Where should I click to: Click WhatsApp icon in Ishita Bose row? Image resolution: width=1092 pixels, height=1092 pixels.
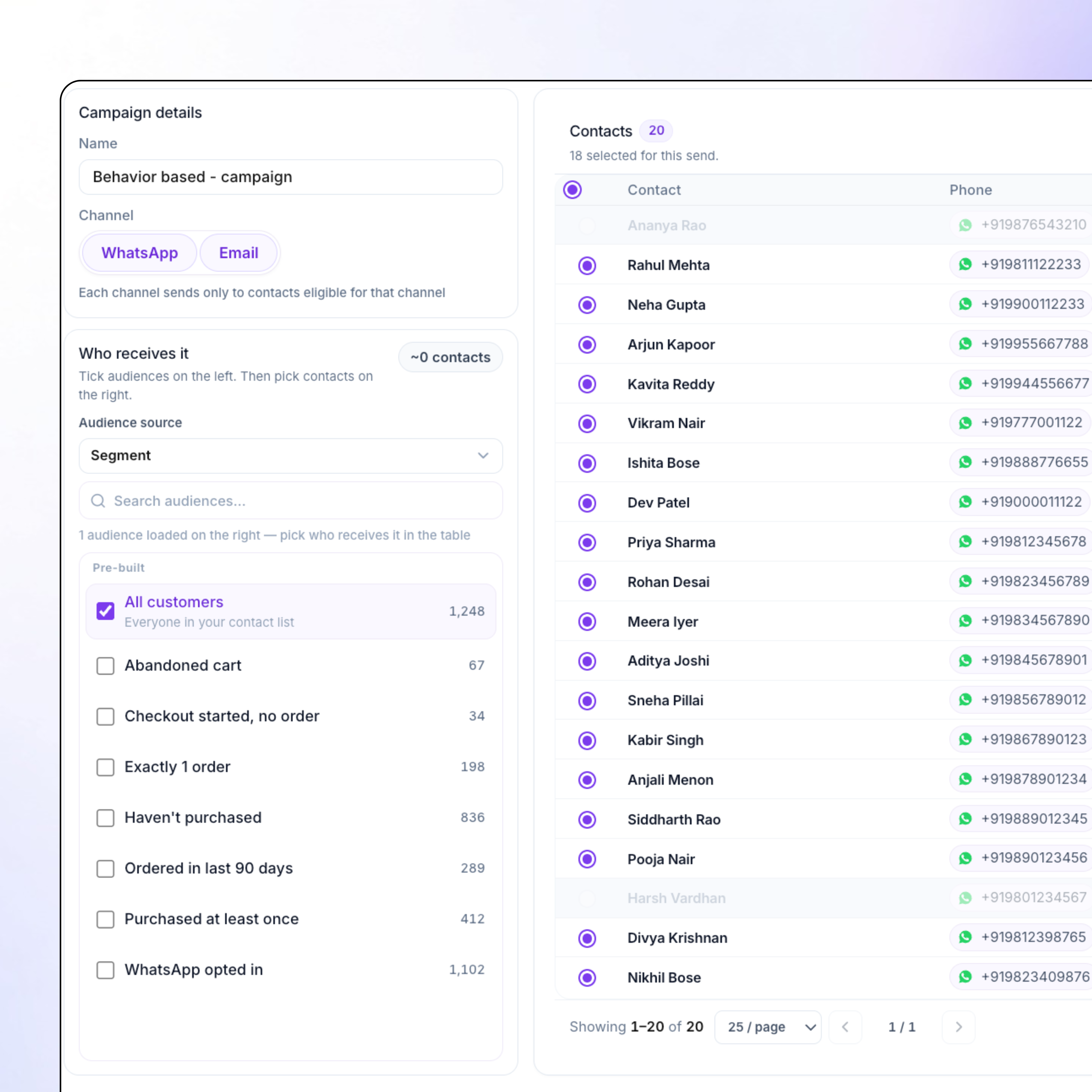pos(965,462)
